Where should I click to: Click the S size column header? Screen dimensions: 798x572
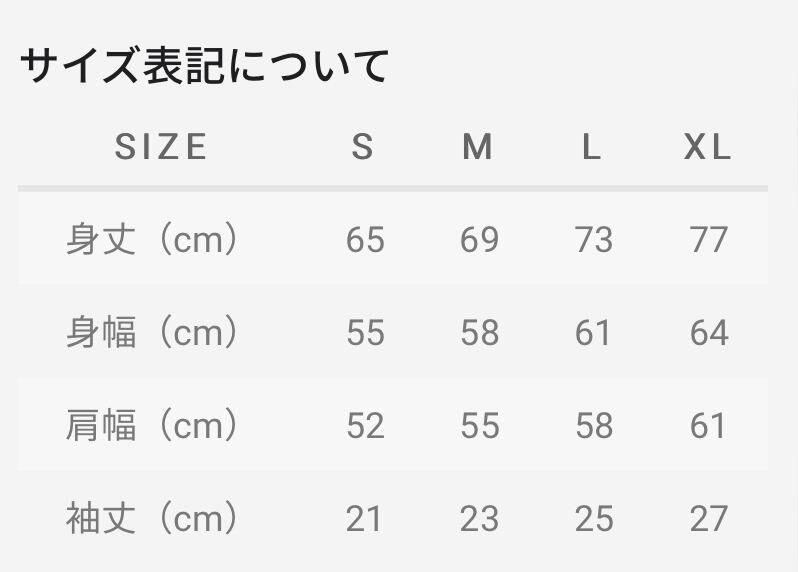pyautogui.click(x=363, y=148)
